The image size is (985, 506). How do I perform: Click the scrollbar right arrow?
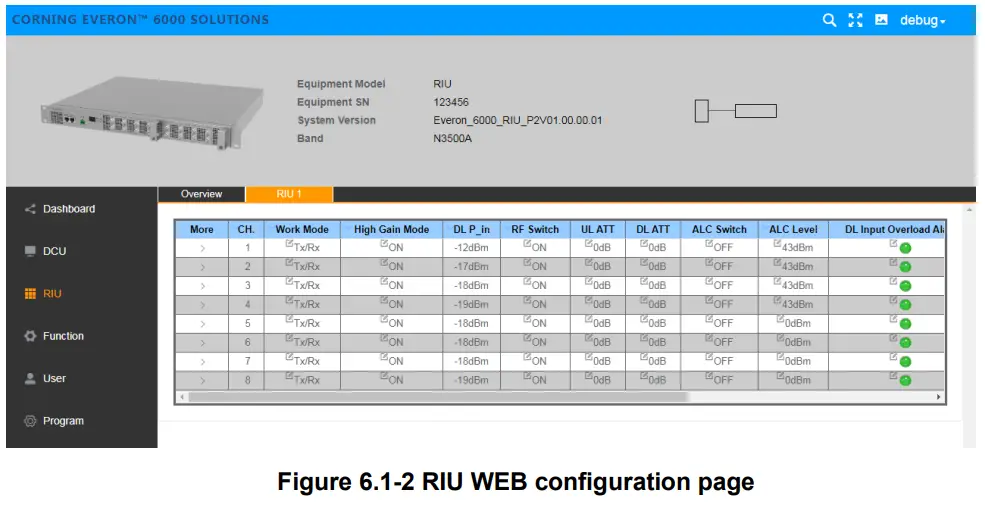coord(939,397)
